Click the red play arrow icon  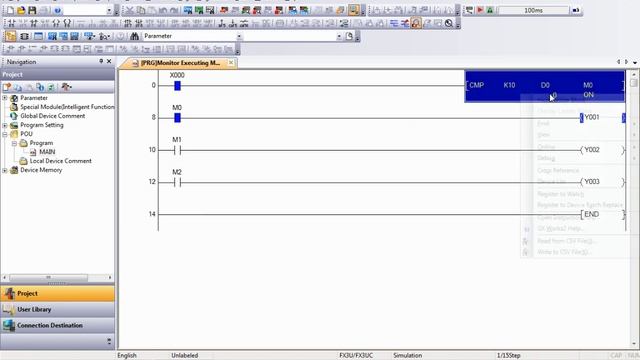point(480,10)
